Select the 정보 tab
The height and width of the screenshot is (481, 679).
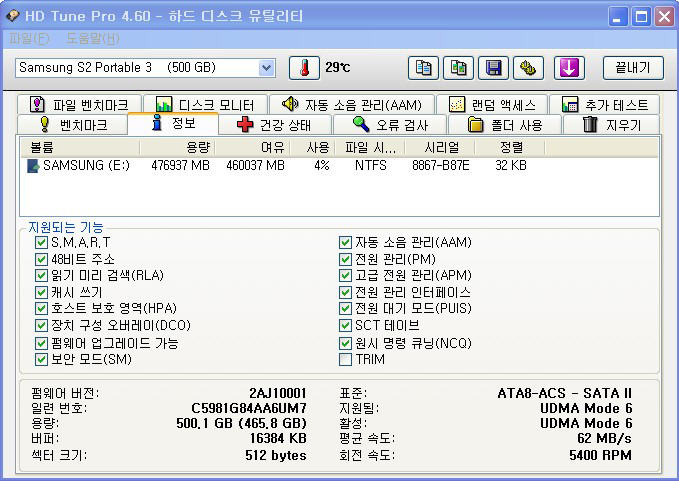(x=173, y=123)
